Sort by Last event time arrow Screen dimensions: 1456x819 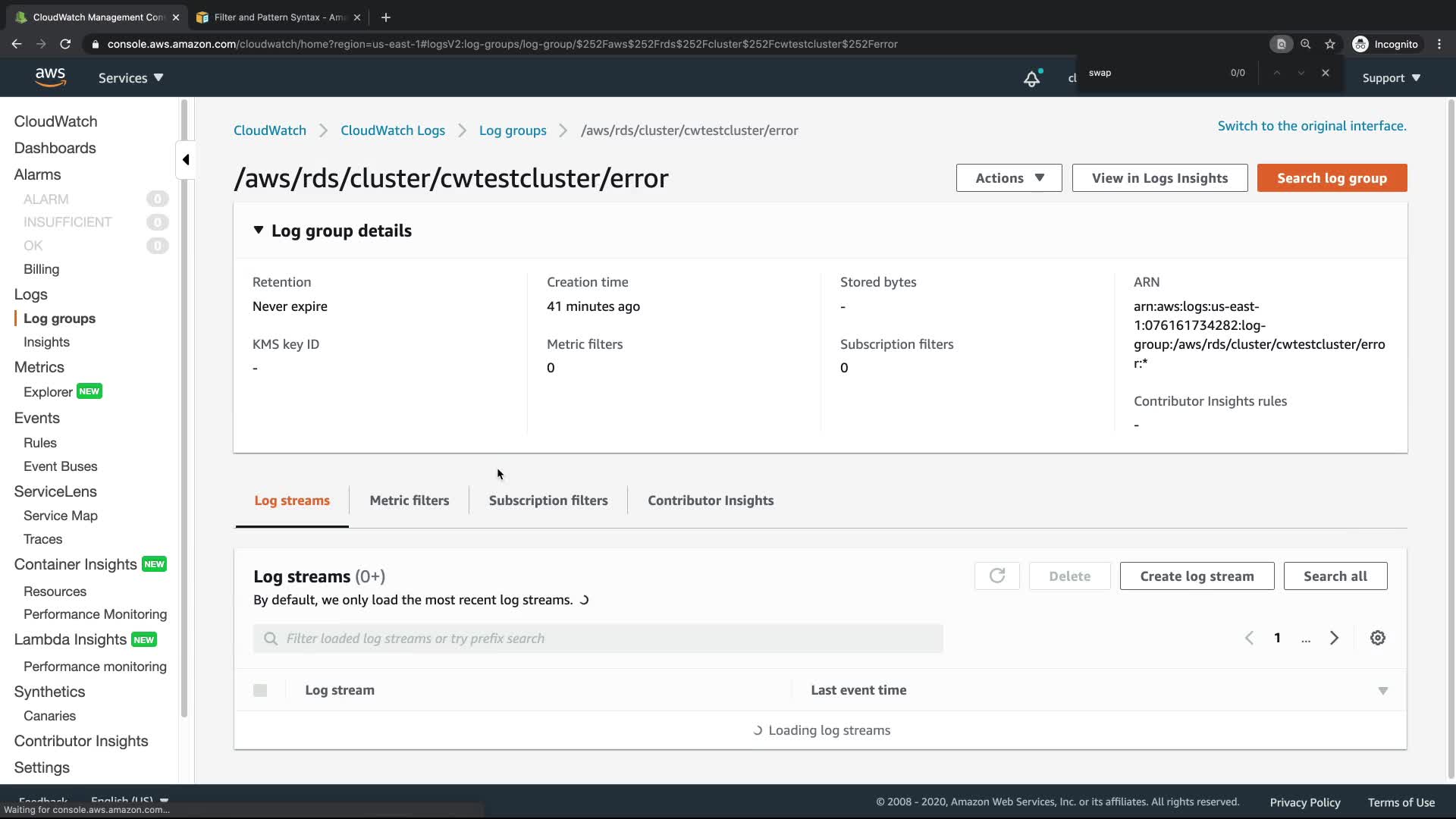1382,691
